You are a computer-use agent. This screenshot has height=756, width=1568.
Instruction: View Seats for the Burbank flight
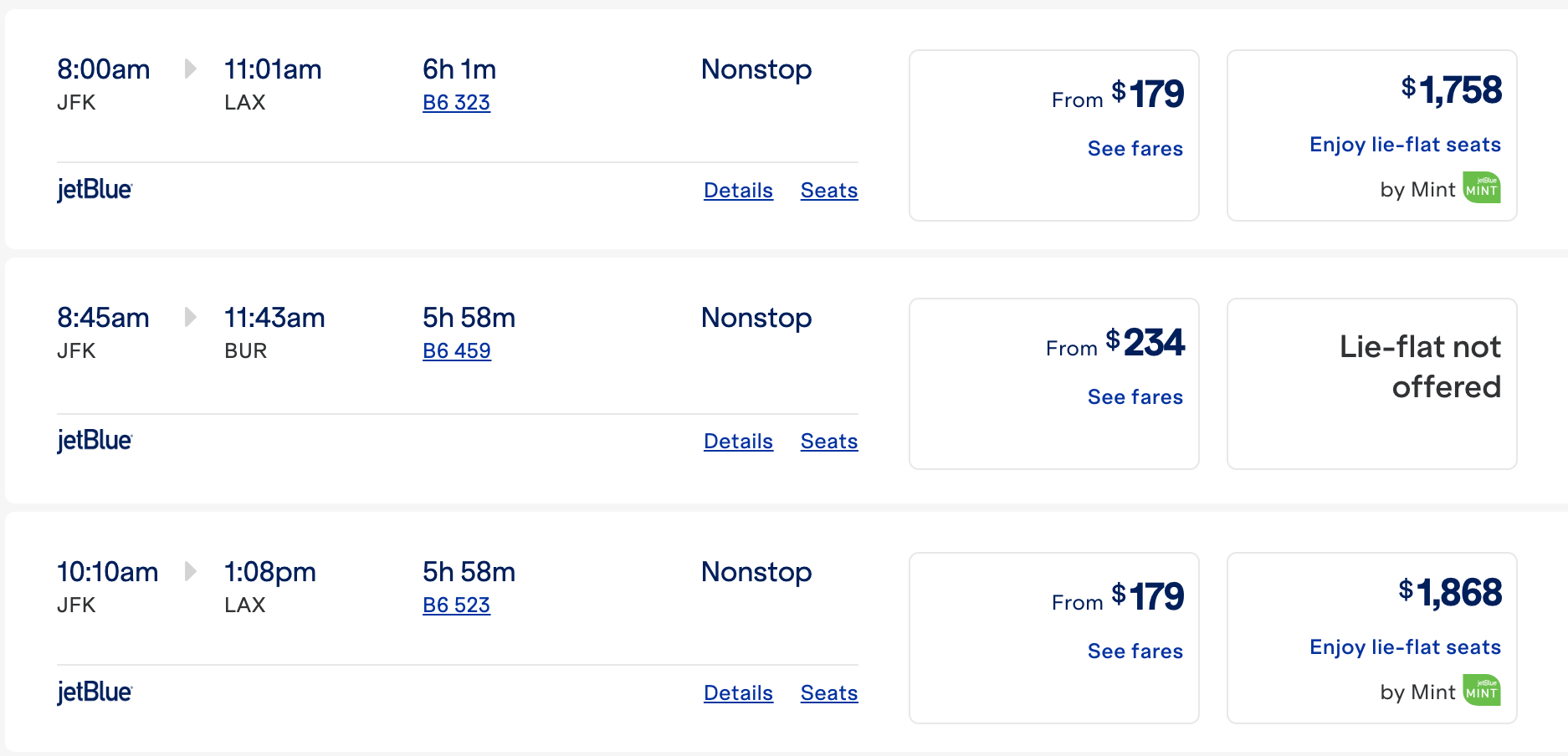[x=829, y=441]
